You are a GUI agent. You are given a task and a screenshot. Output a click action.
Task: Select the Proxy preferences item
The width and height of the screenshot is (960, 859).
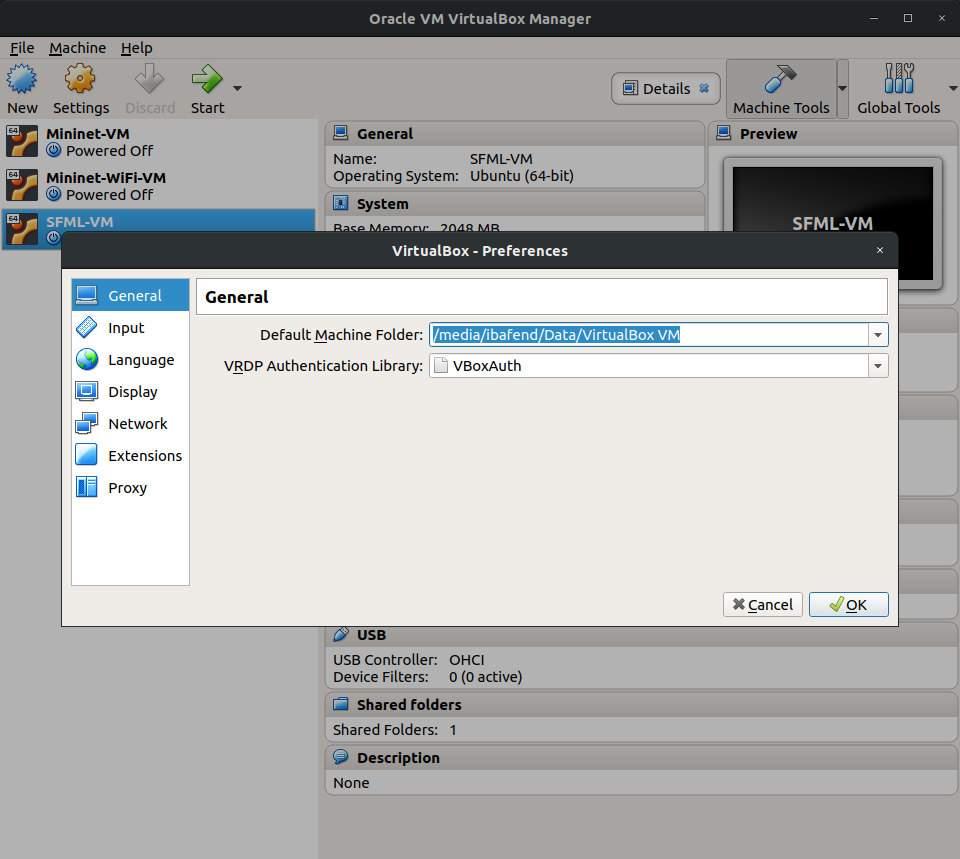127,488
